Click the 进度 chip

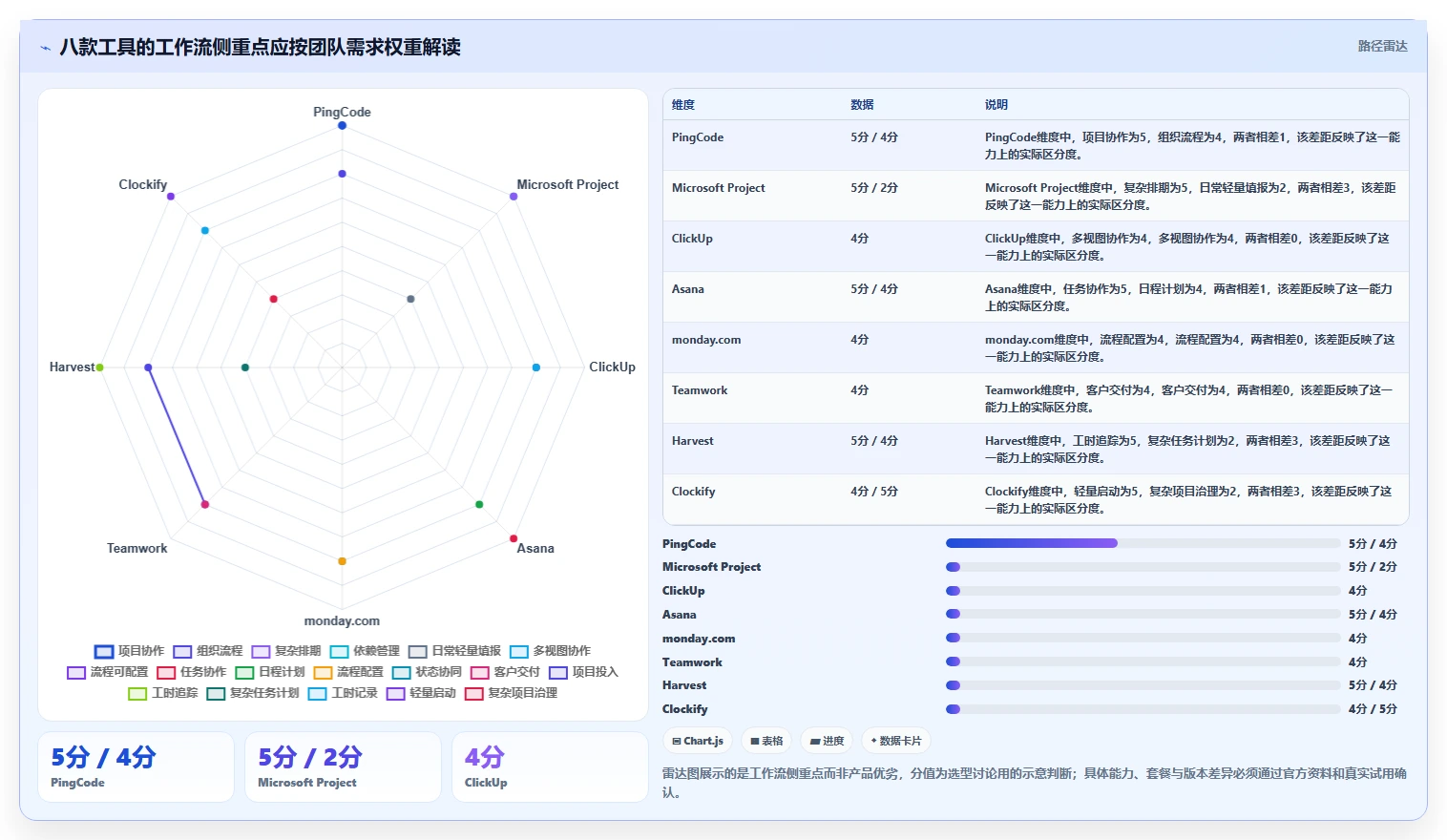(x=827, y=741)
